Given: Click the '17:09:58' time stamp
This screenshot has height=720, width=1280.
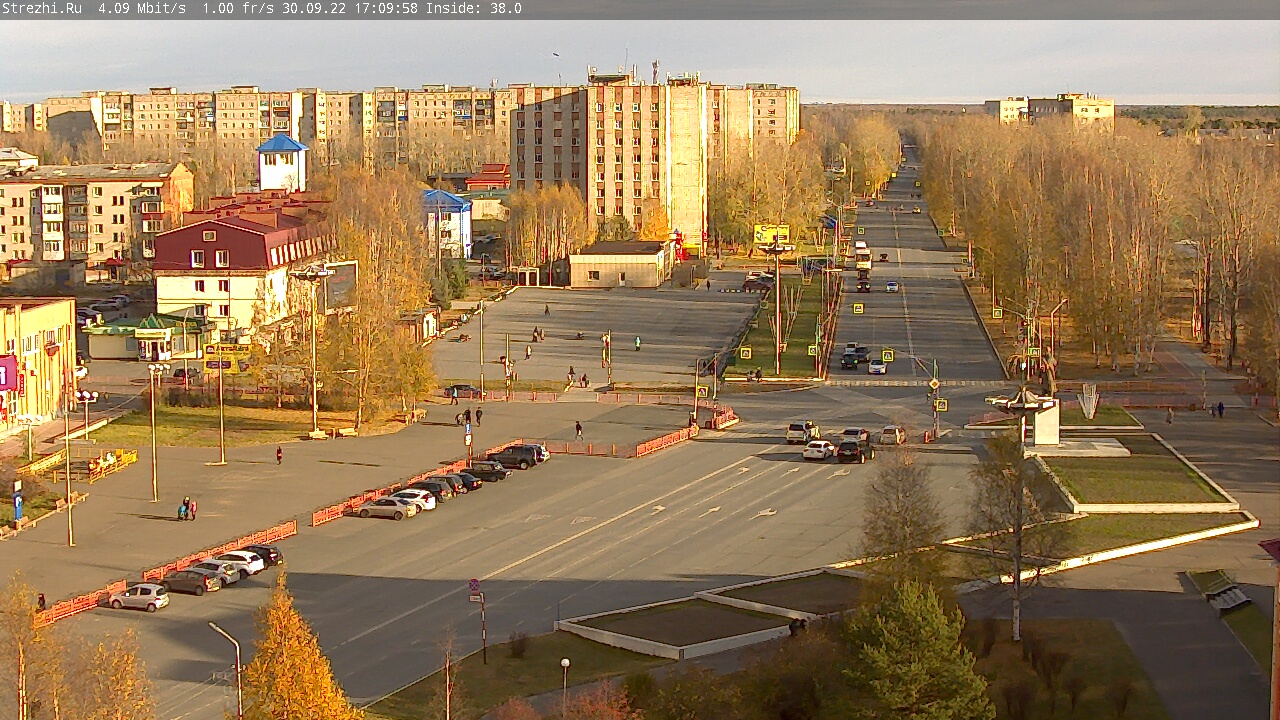Looking at the screenshot, I should (386, 8).
